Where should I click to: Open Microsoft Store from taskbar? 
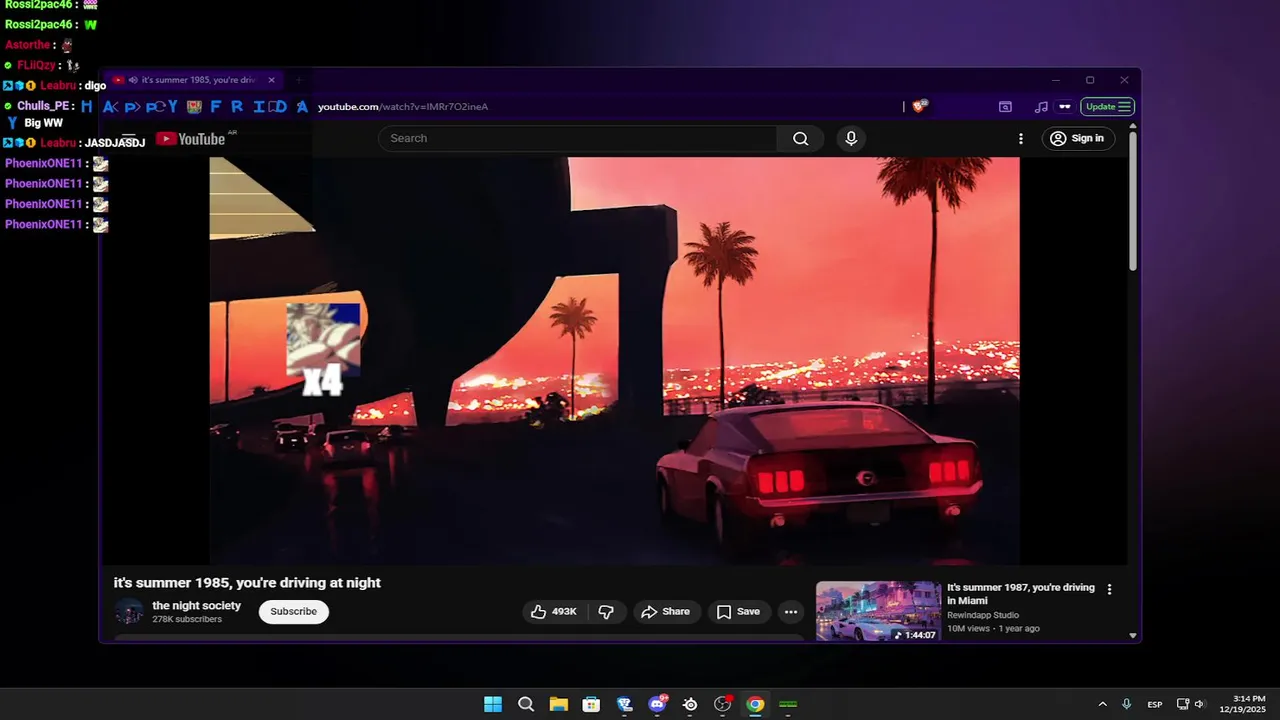pyautogui.click(x=591, y=704)
